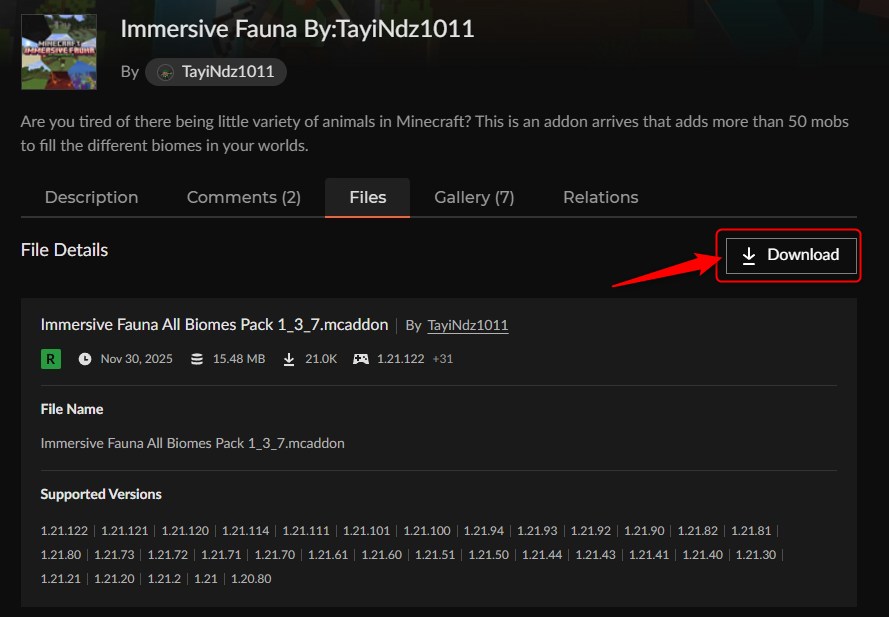Click supported version 1.21.71
The width and height of the screenshot is (889, 617).
[x=221, y=555]
